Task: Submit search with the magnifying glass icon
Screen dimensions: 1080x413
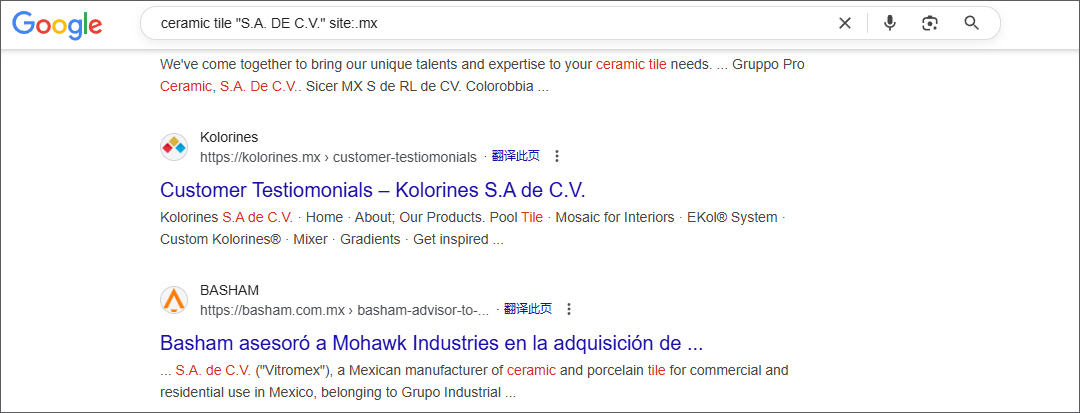Action: [x=971, y=23]
